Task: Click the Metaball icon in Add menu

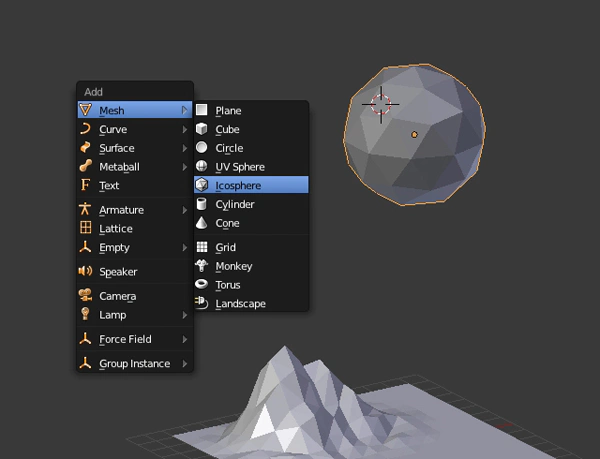Action: (x=86, y=167)
